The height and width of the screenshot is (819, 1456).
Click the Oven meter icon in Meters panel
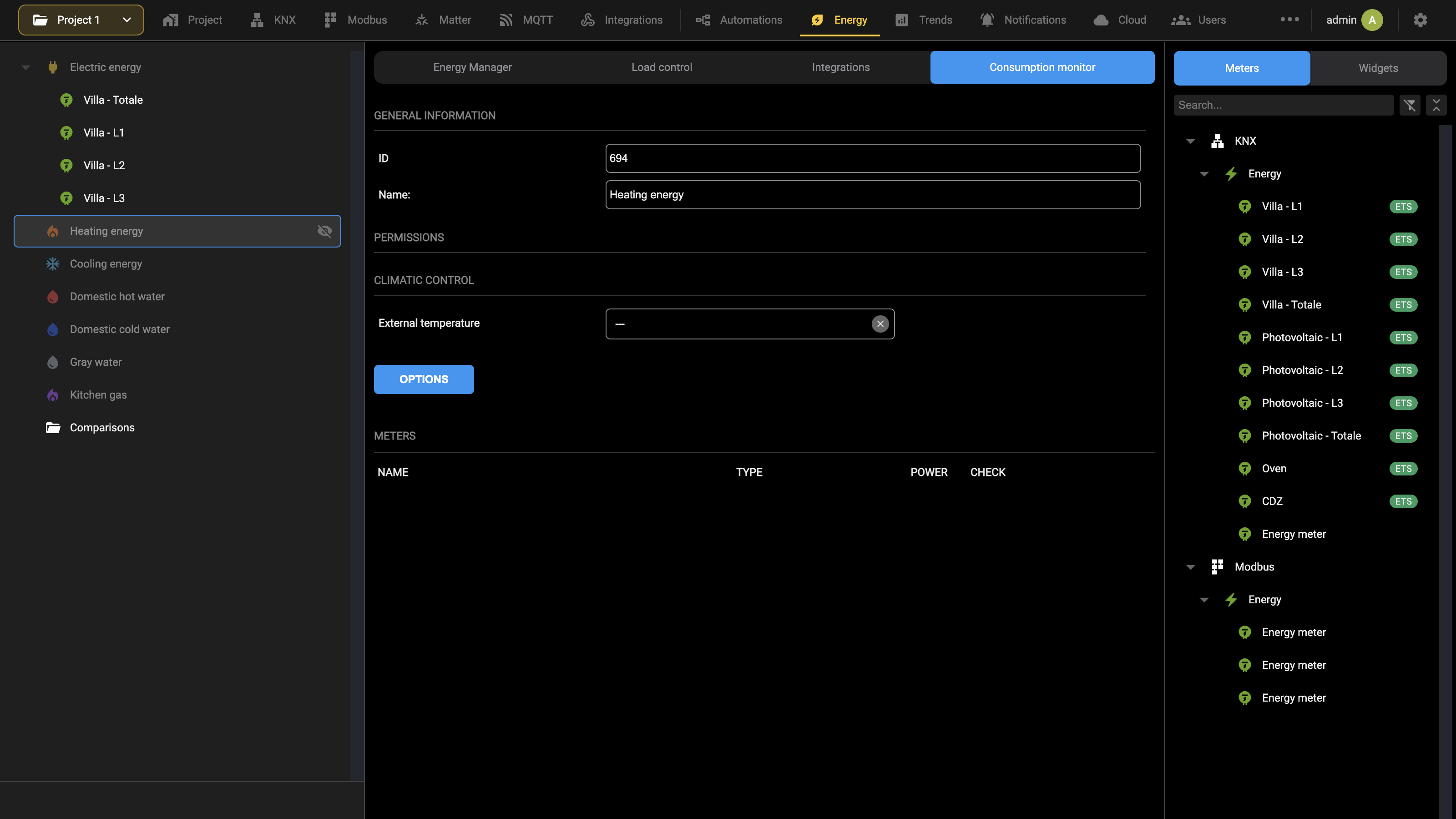tap(1244, 469)
